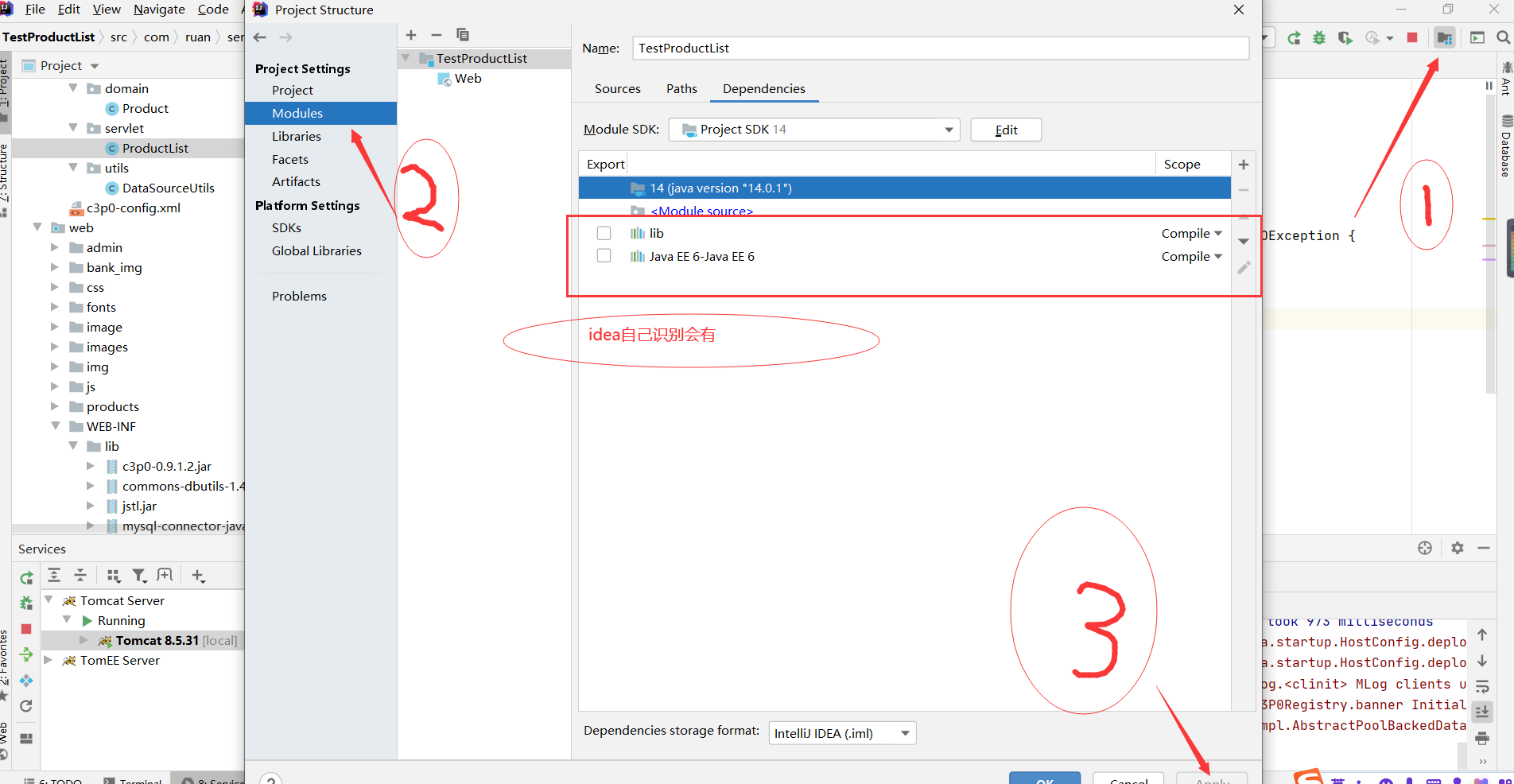Screen dimensions: 1514x784
Task: Collapse the Tomcat Server node
Action: click(49, 600)
